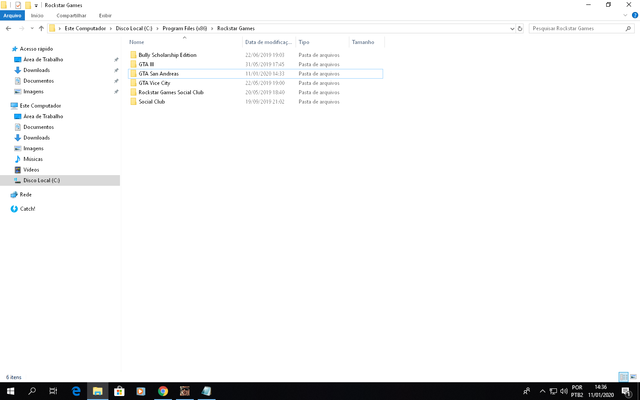Open Catch! in navigation pane
640x400 pixels.
click(x=27, y=209)
